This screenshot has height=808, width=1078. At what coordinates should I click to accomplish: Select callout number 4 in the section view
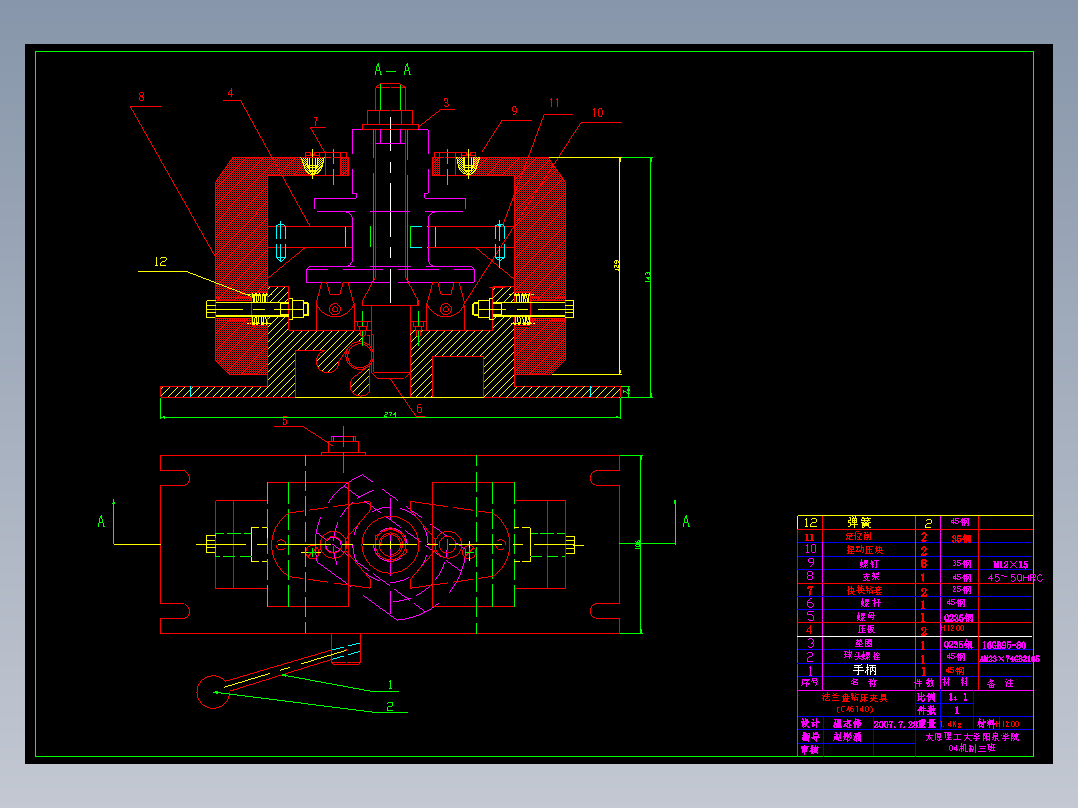coord(230,93)
